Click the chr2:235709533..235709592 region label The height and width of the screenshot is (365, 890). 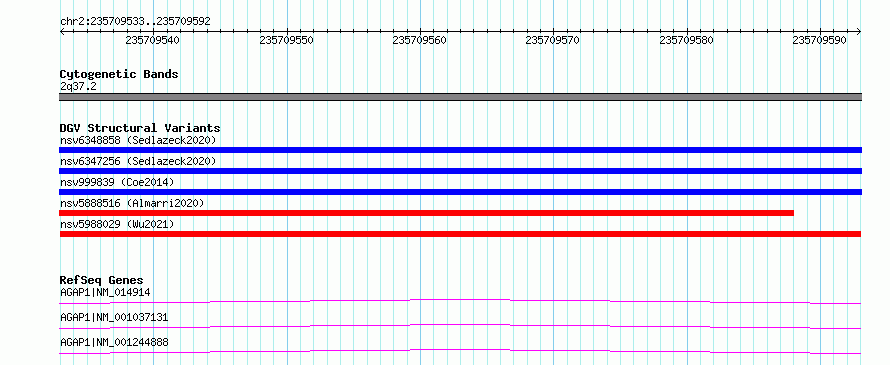pos(135,22)
